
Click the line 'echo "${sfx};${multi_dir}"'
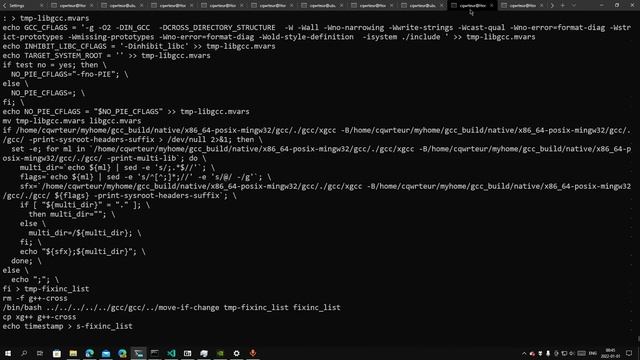83,251
